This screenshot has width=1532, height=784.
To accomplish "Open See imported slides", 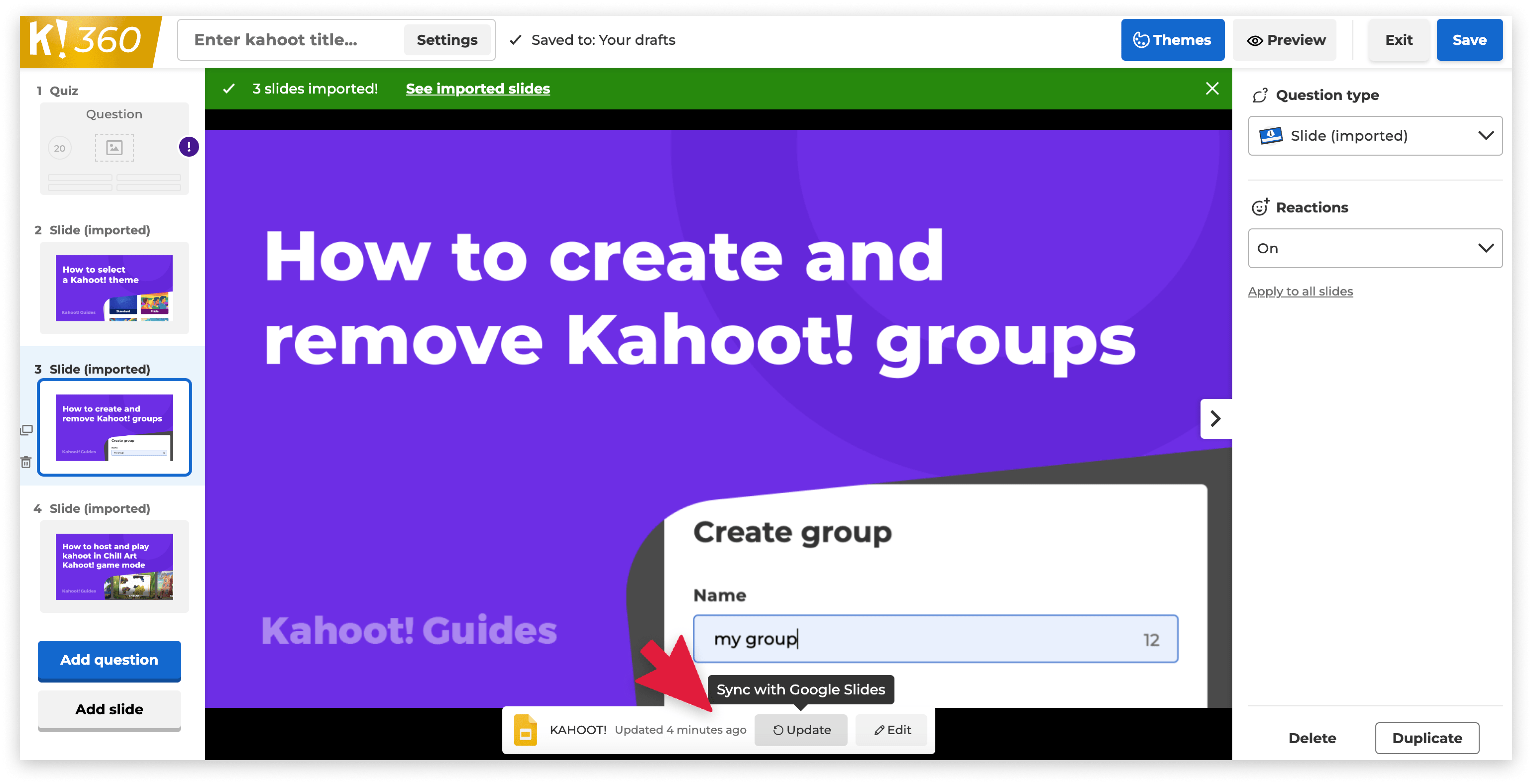I will pyautogui.click(x=477, y=88).
